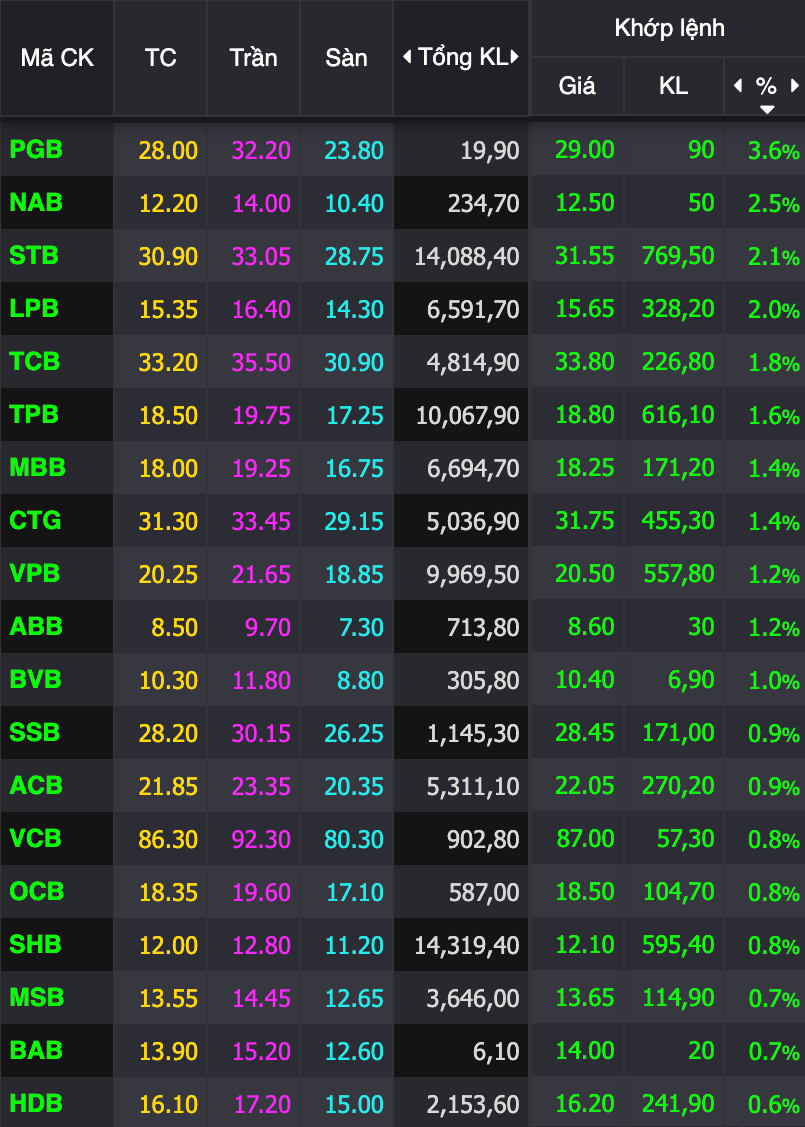The height and width of the screenshot is (1127, 805).
Task: Click the left arrow beside Tổng KL
Action: [407, 58]
